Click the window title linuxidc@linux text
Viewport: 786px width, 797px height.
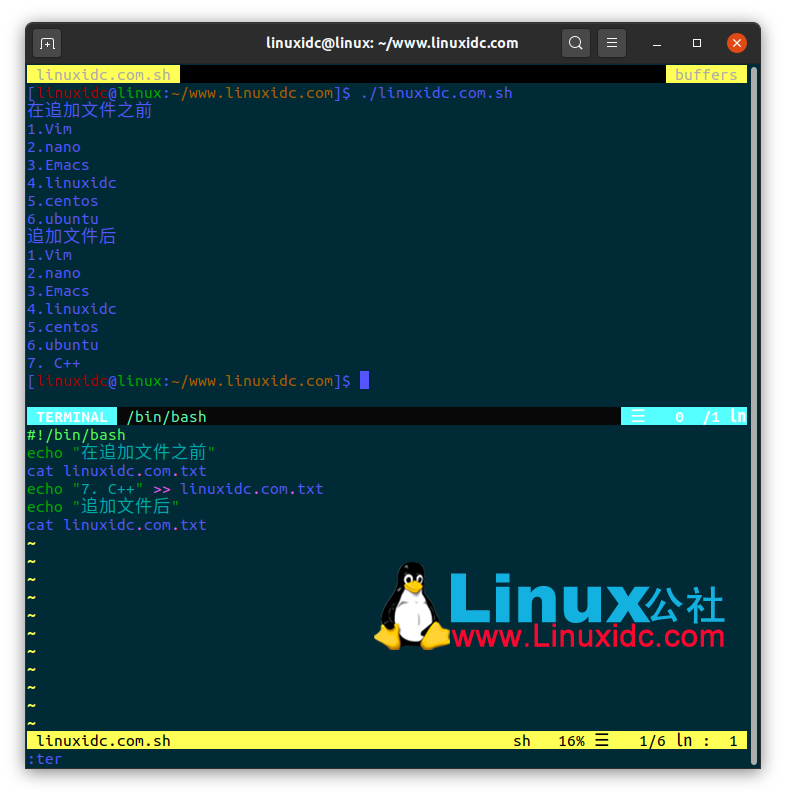click(392, 43)
